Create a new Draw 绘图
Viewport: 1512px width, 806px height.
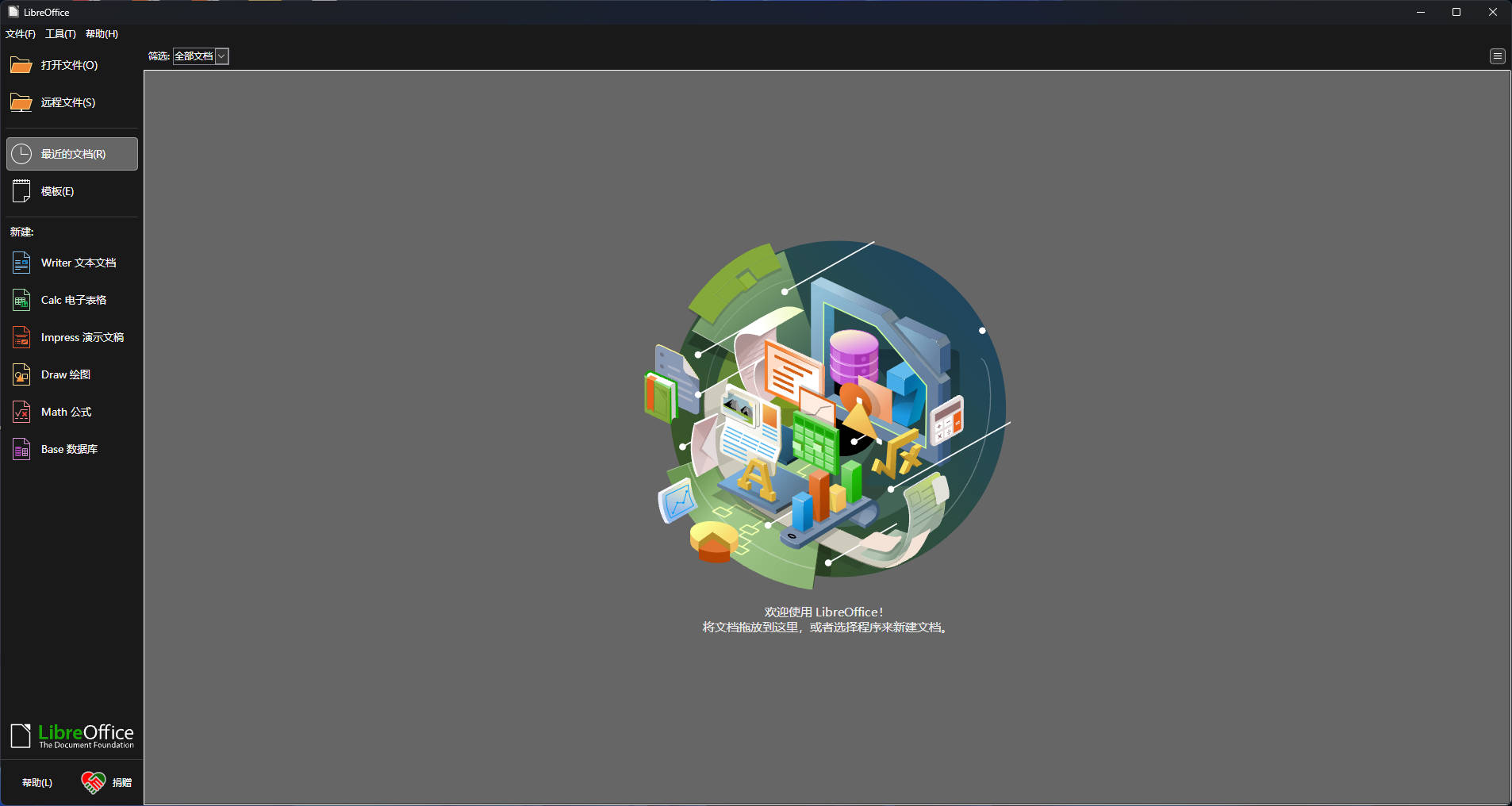[x=72, y=374]
